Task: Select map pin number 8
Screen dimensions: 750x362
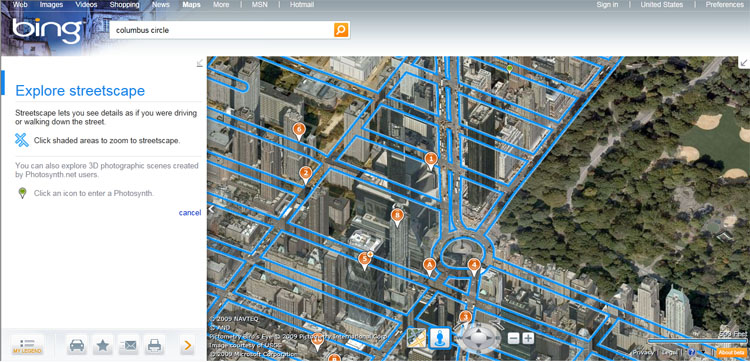Action: pyautogui.click(x=397, y=218)
